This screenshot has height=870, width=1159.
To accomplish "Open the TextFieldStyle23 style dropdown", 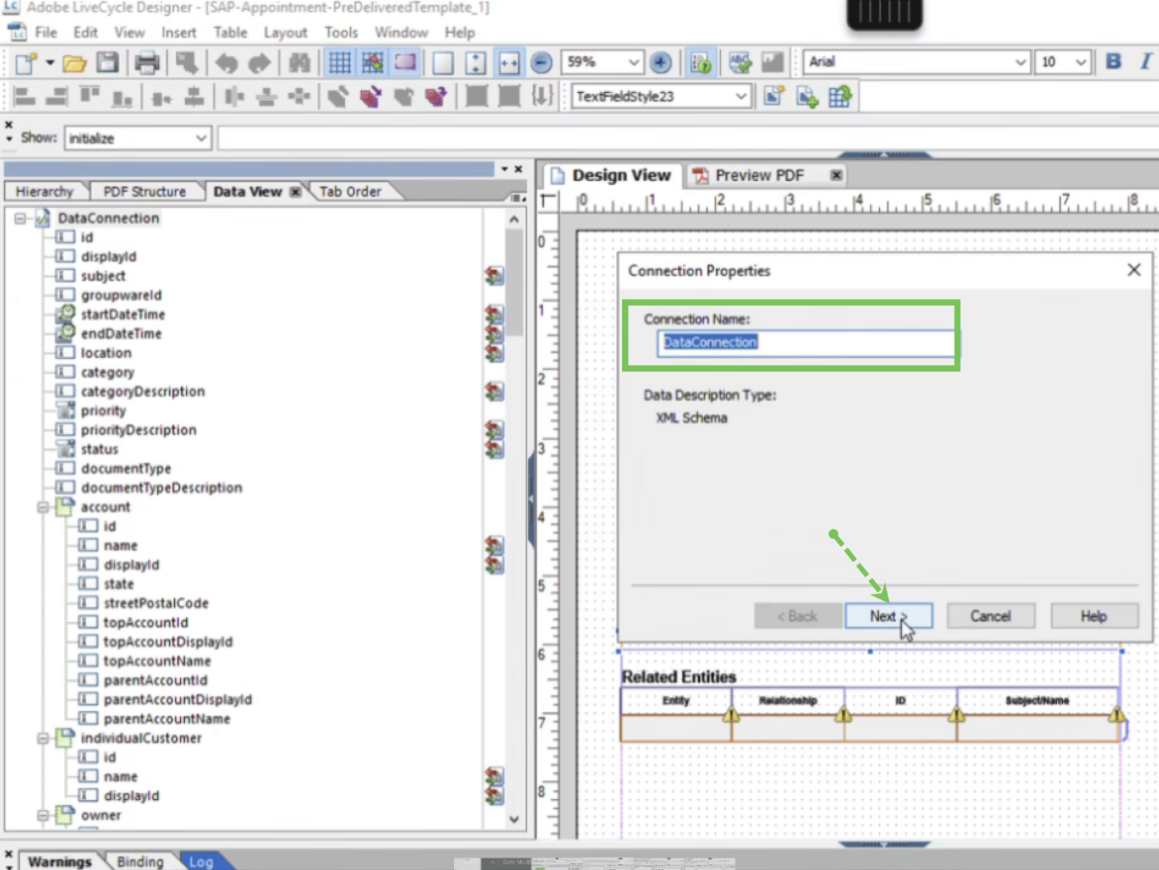I will (x=741, y=97).
